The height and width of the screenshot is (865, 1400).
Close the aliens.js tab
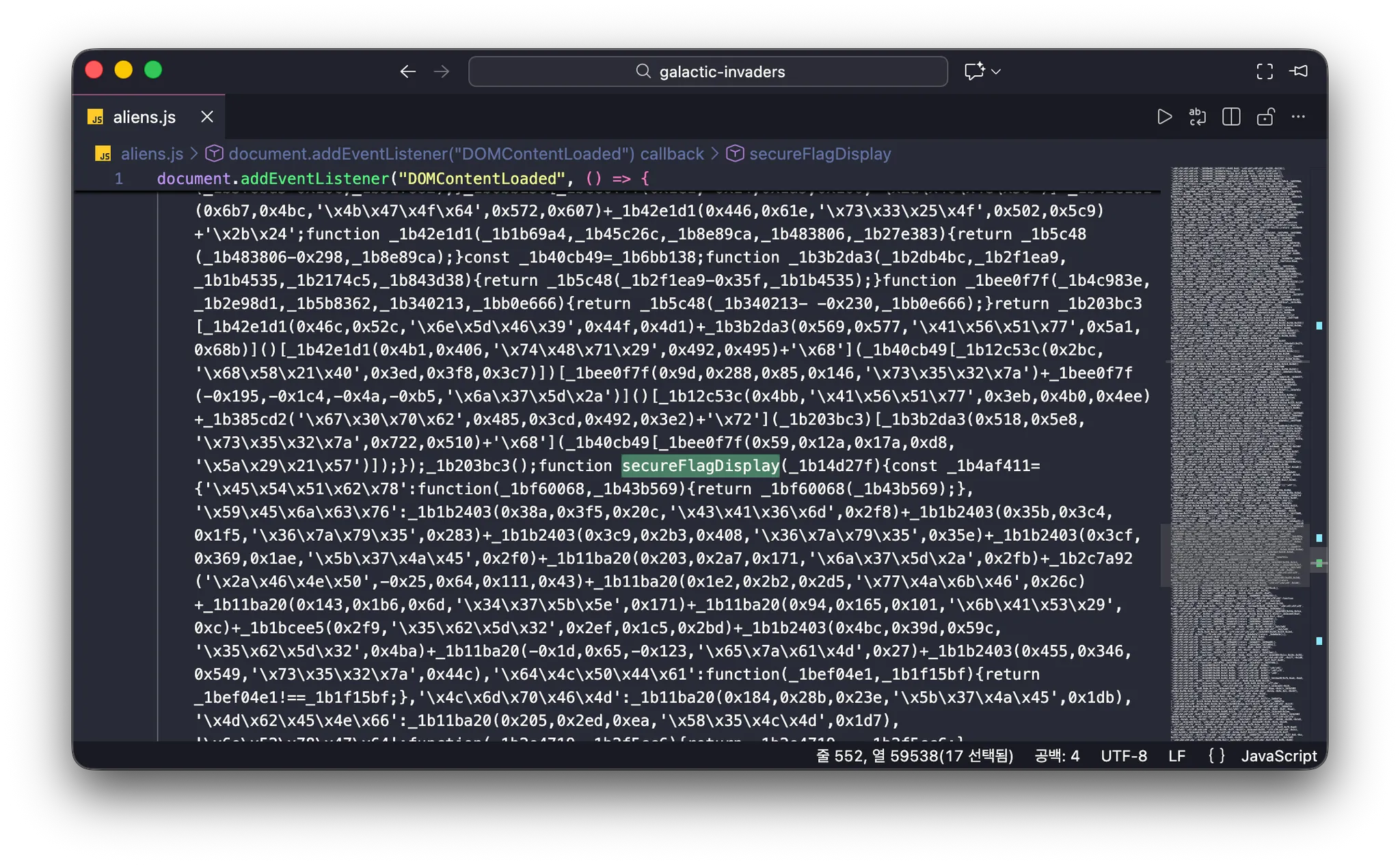[207, 117]
